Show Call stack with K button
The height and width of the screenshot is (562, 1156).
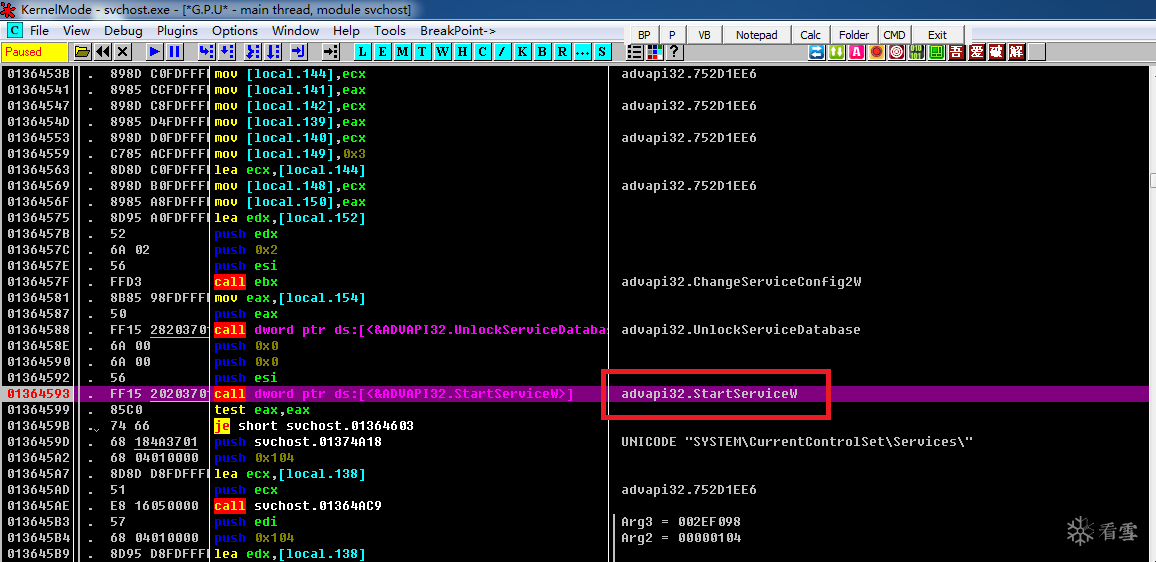pos(522,52)
